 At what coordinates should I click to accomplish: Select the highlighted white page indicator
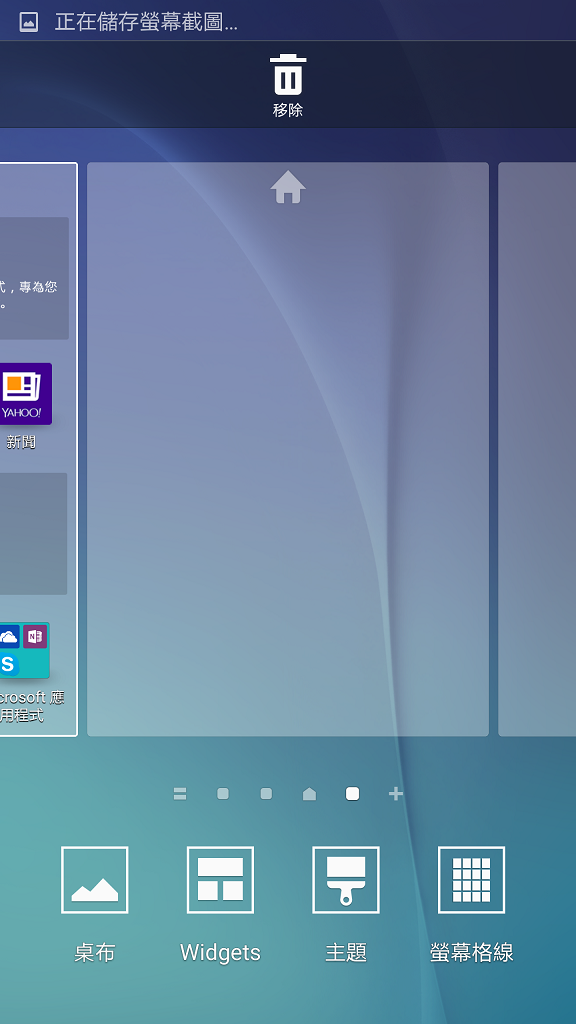point(353,793)
